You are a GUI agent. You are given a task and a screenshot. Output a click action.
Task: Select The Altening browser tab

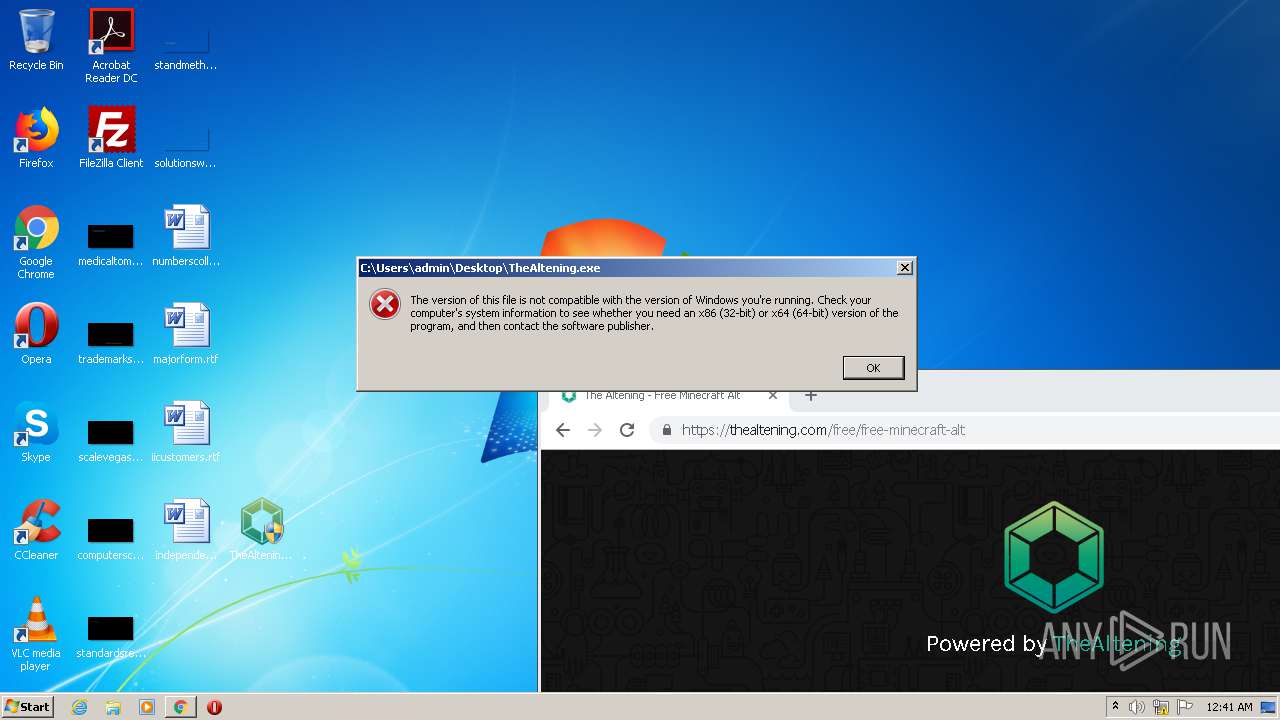point(665,396)
